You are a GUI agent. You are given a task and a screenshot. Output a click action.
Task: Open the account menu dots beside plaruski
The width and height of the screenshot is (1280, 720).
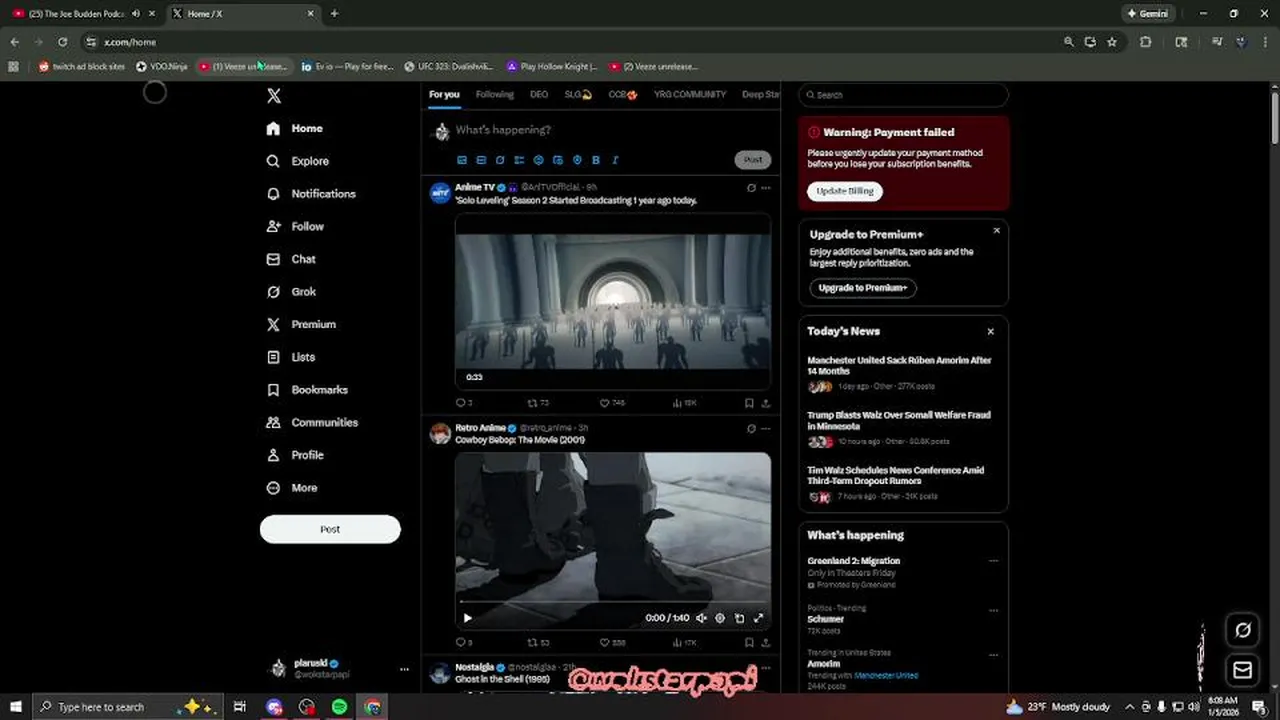404,669
